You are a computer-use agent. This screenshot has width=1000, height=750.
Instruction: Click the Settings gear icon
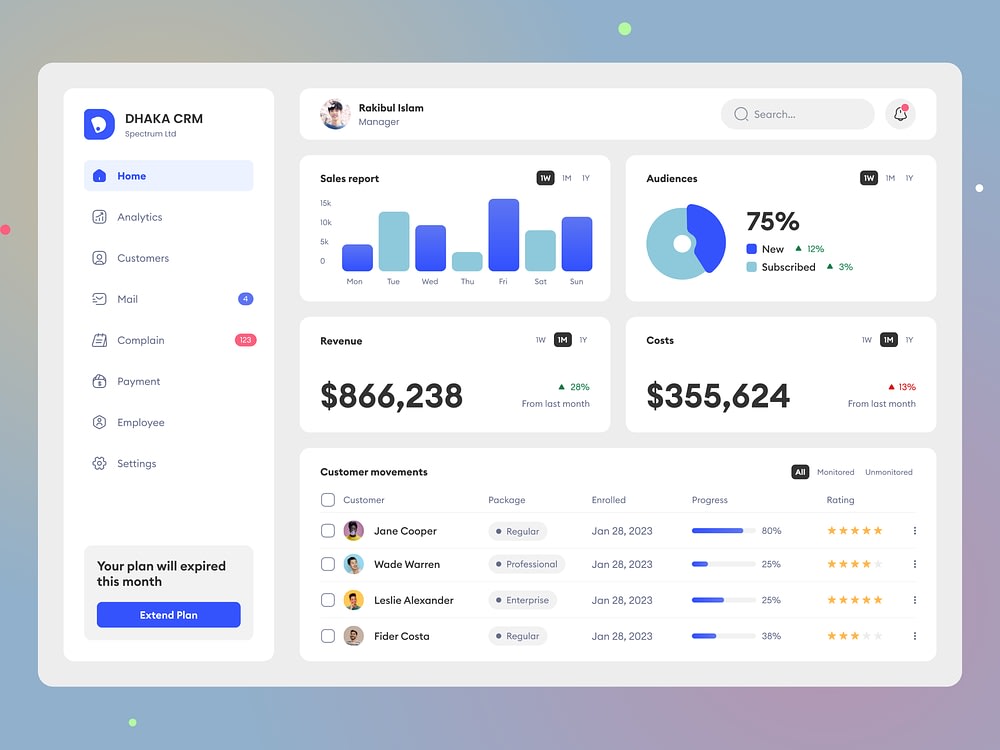tap(99, 463)
